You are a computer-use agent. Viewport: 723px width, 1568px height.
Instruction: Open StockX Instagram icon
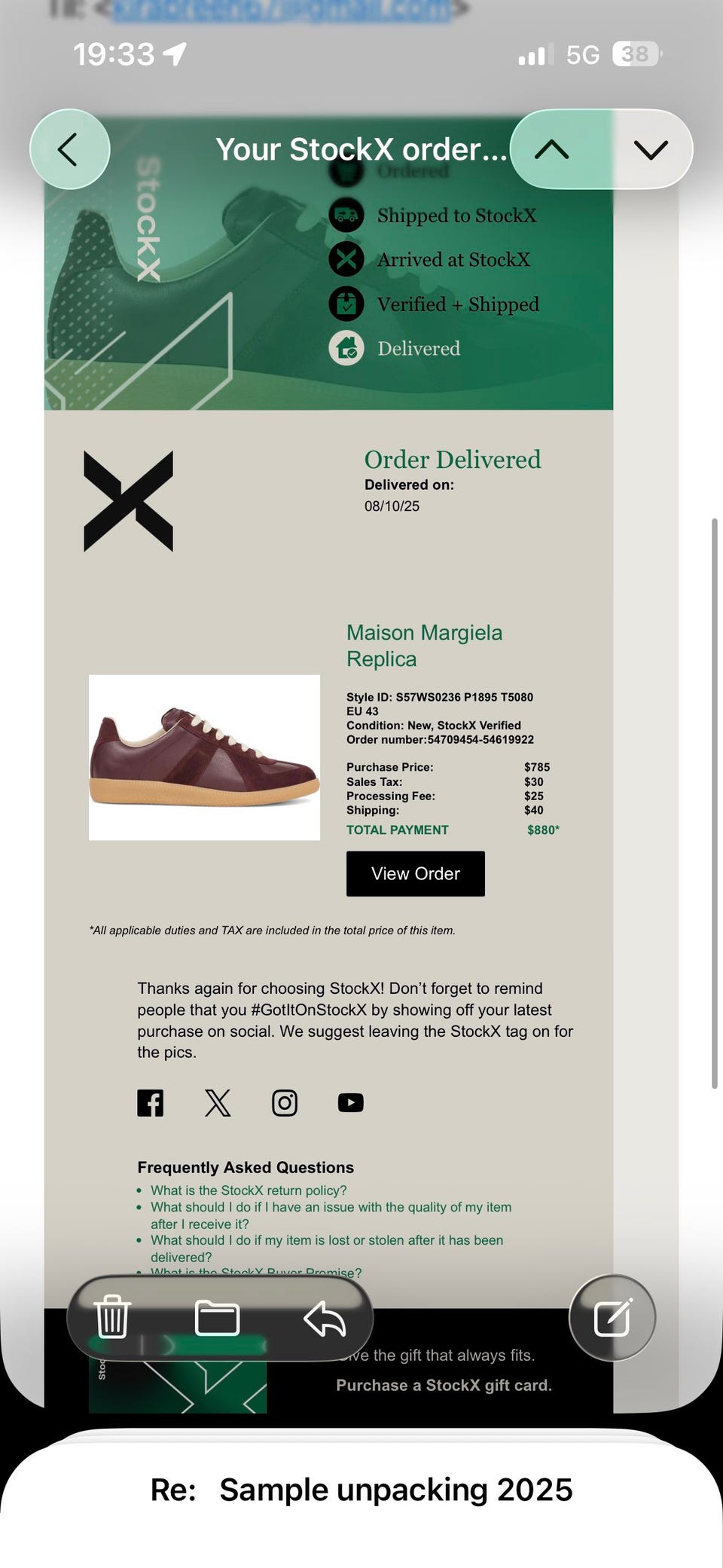pyautogui.click(x=285, y=1103)
